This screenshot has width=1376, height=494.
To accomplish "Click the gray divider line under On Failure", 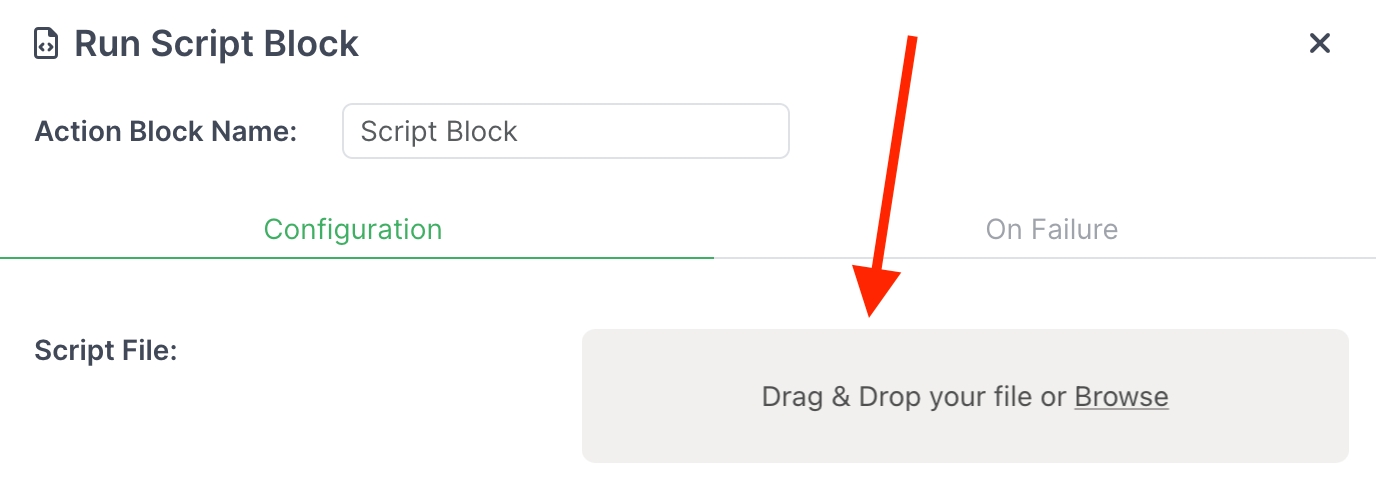I will click(1045, 258).
